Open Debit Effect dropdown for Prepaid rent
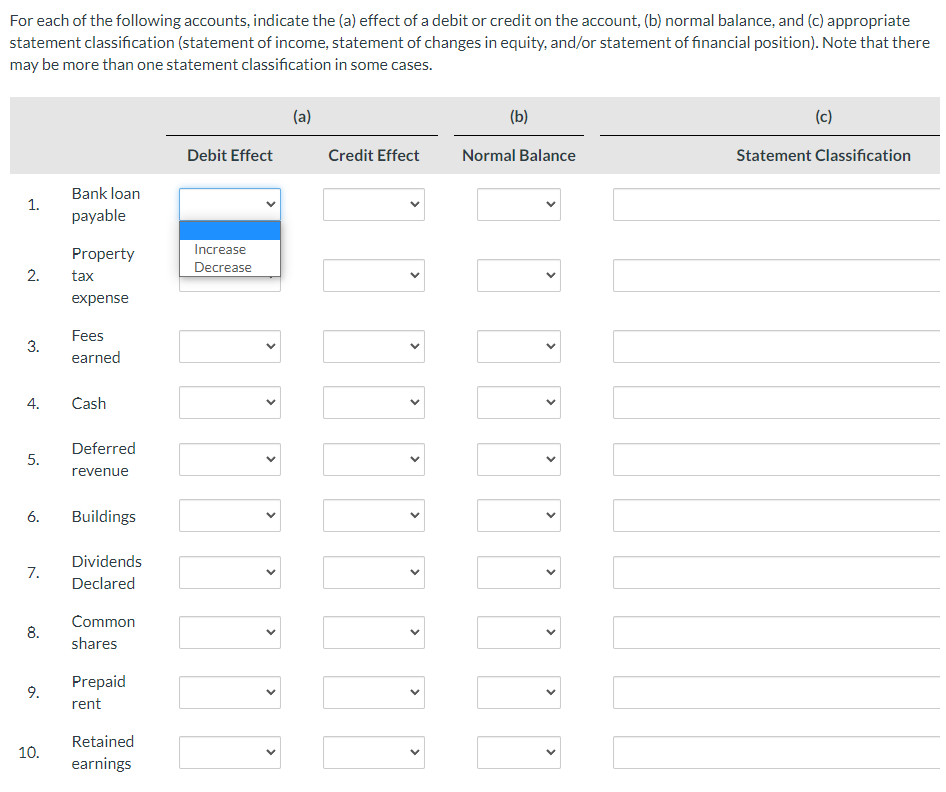This screenshot has height=792, width=946. coord(230,692)
